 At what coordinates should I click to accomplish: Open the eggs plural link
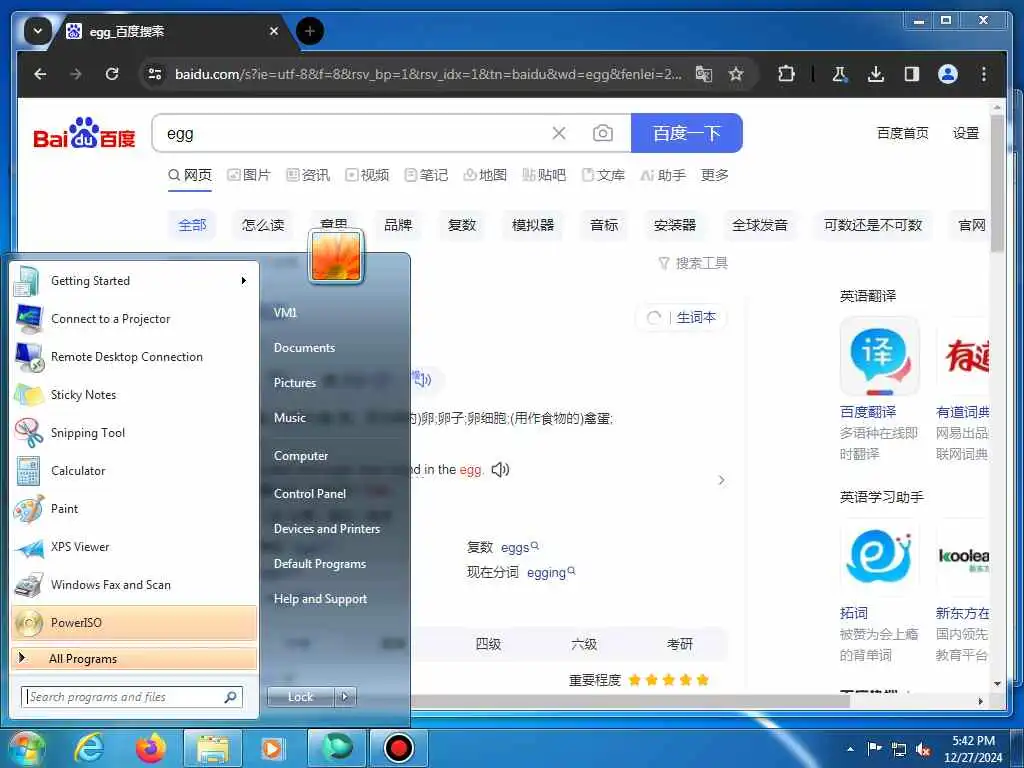point(520,547)
